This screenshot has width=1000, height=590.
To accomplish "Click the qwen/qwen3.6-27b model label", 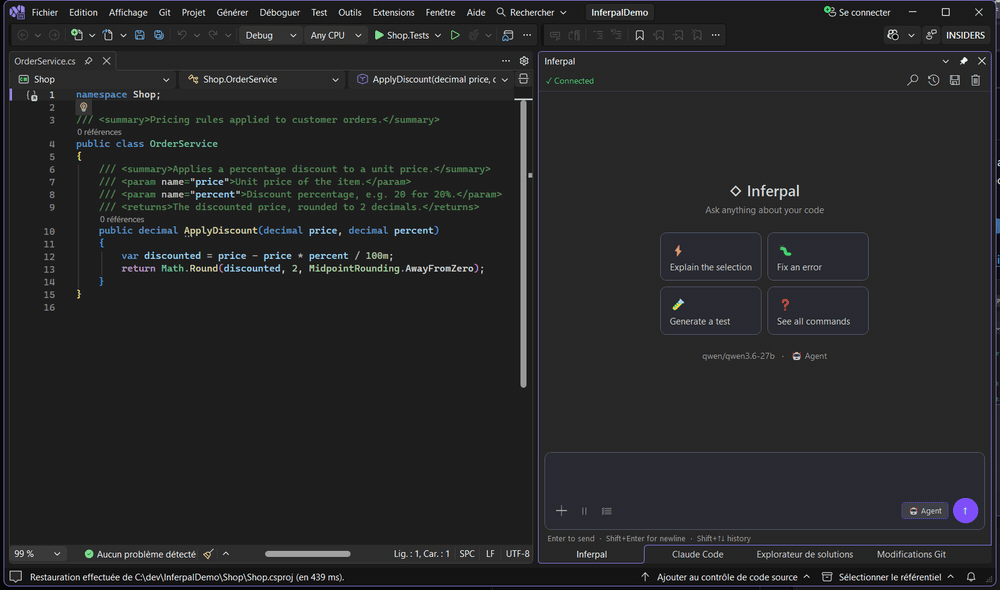I will coord(738,356).
